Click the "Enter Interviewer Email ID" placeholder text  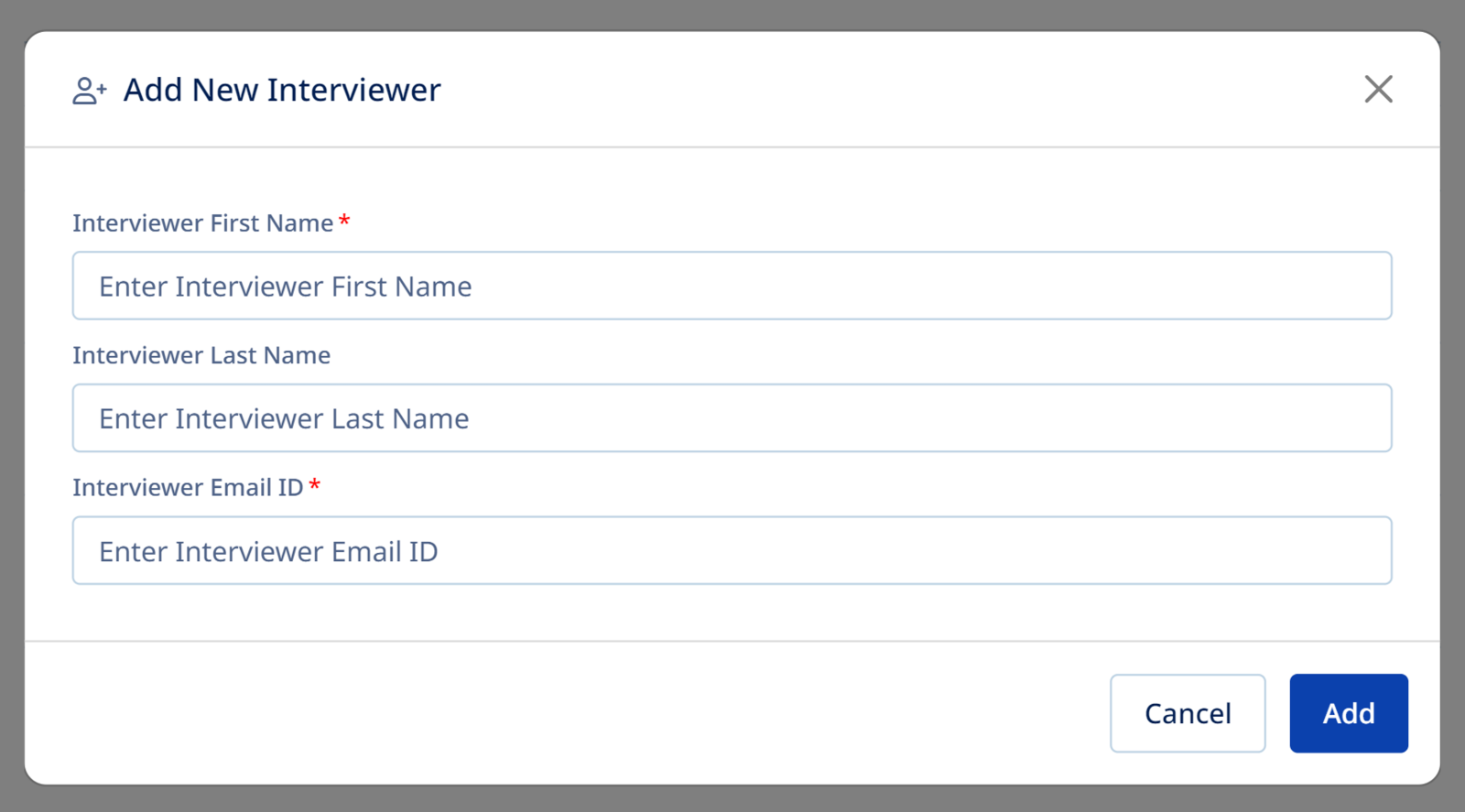point(268,552)
